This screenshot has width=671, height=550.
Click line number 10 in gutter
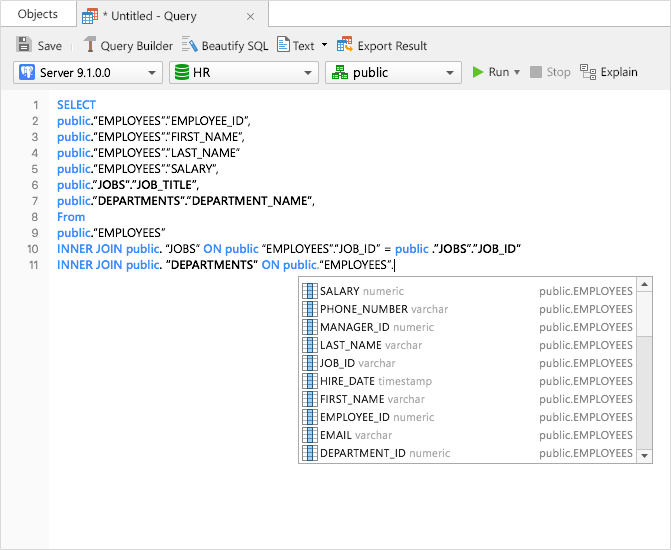pyautogui.click(x=33, y=249)
